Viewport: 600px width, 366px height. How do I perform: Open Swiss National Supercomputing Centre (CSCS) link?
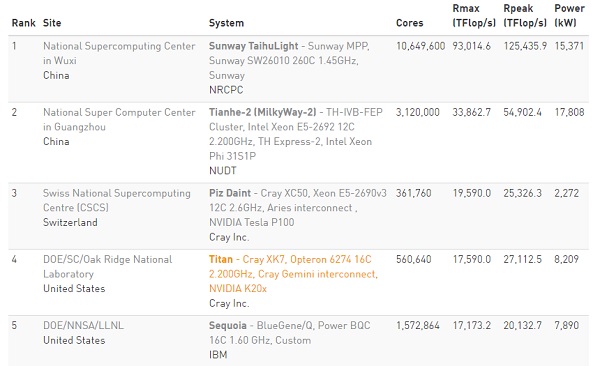117,200
